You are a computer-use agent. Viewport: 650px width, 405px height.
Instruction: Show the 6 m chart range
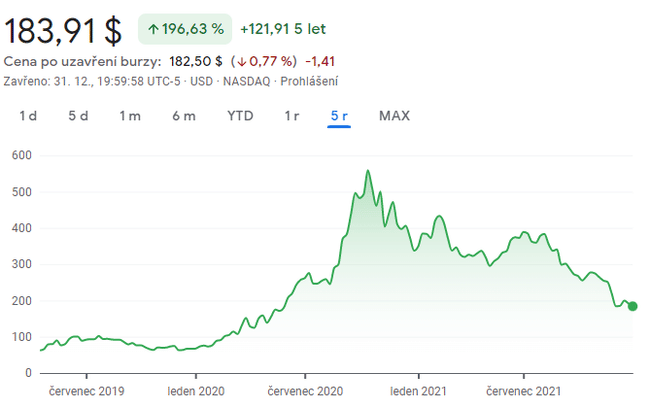pyautogui.click(x=183, y=115)
